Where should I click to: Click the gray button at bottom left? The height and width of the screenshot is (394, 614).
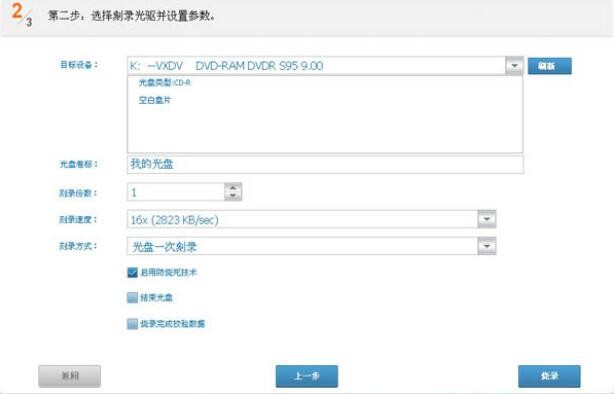[x=69, y=376]
